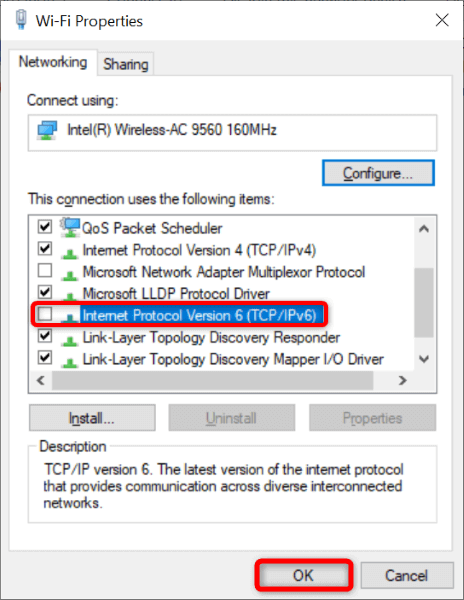This screenshot has height=600, width=464.
Task: Click the green protocol icon beside TCP/IPv4
Action: coord(70,253)
